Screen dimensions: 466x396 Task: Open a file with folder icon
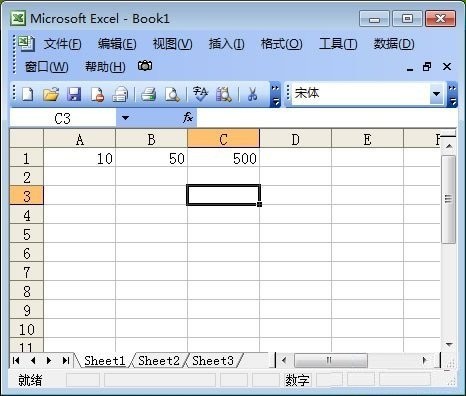click(x=51, y=94)
